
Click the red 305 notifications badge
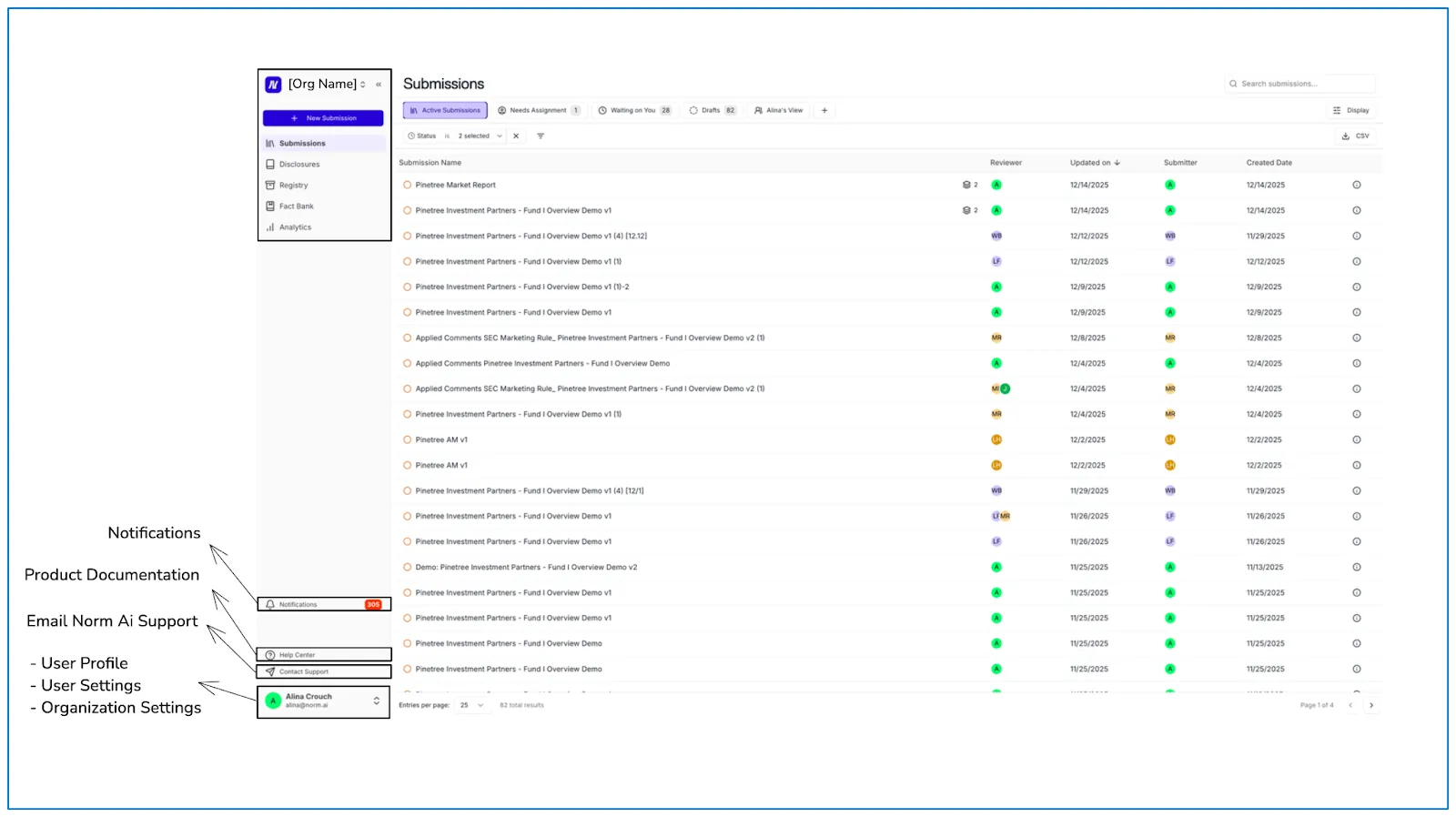(373, 604)
